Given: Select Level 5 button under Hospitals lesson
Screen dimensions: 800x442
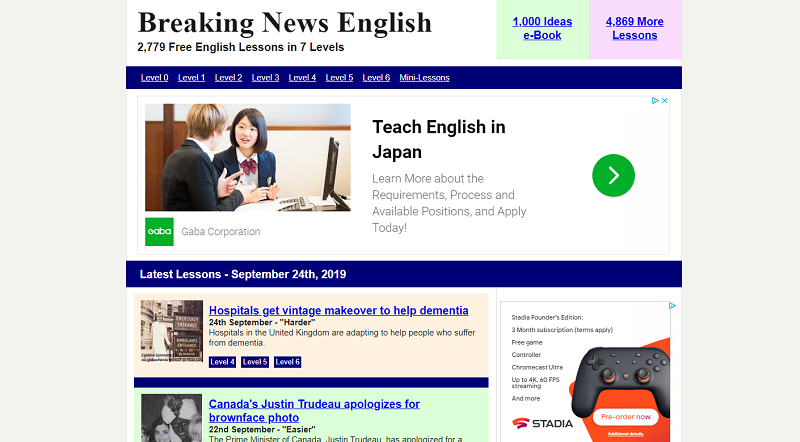Looking at the screenshot, I should (x=255, y=362).
